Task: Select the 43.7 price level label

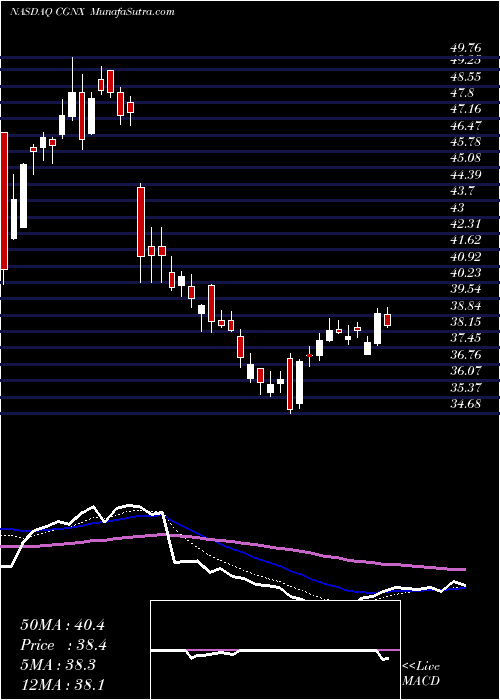Action: [462, 191]
